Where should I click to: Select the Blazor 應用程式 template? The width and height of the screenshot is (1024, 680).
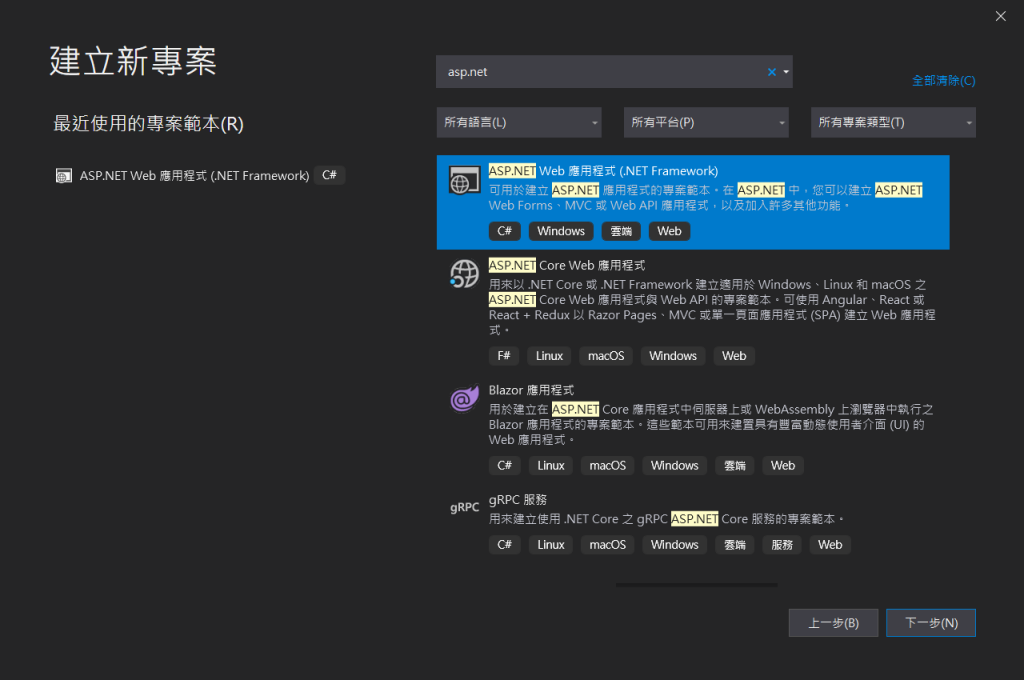693,428
